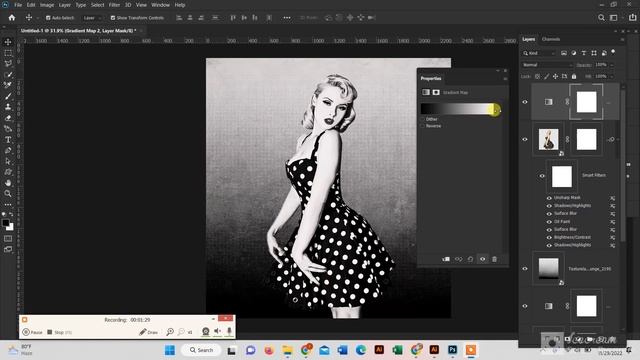The image size is (640, 360).
Task: Click the lock image pixels brush icon
Action: [547, 76]
